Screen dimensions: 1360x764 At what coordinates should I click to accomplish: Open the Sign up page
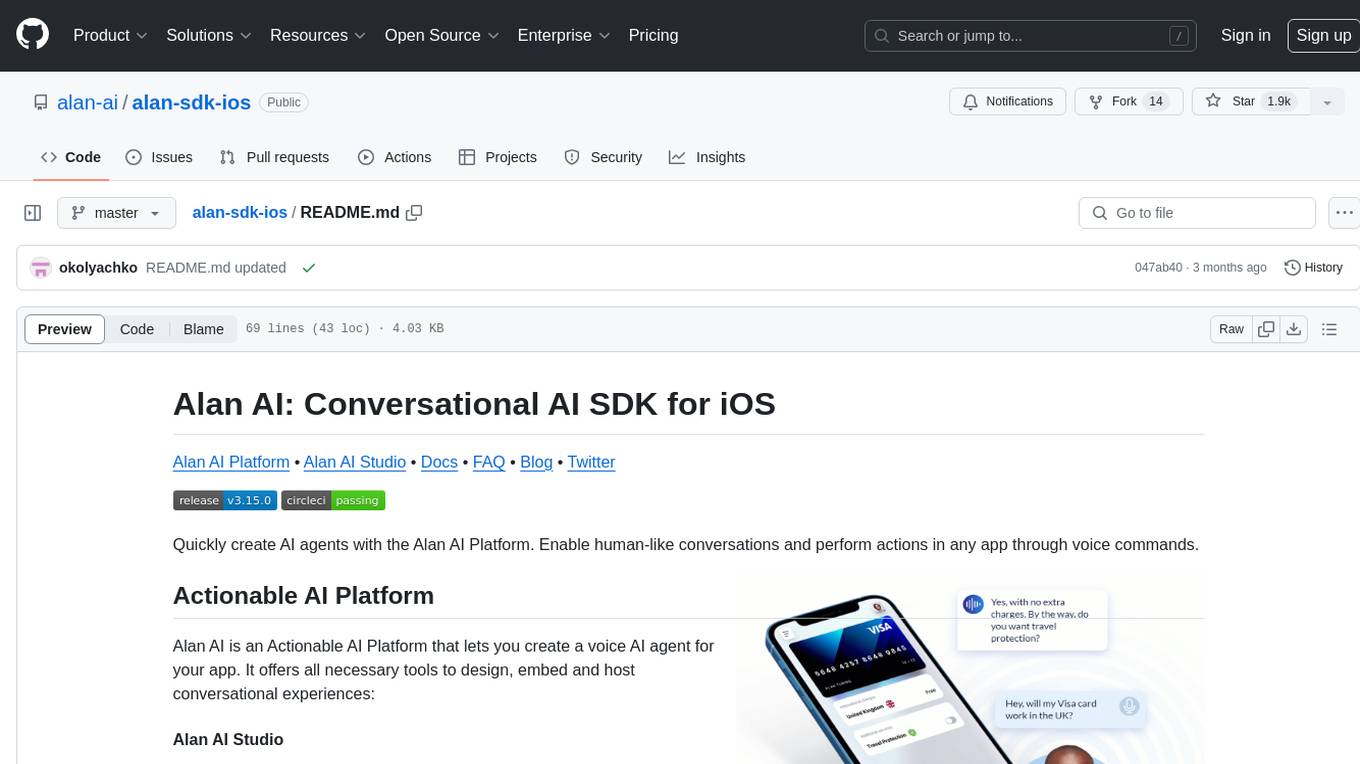pos(1323,35)
